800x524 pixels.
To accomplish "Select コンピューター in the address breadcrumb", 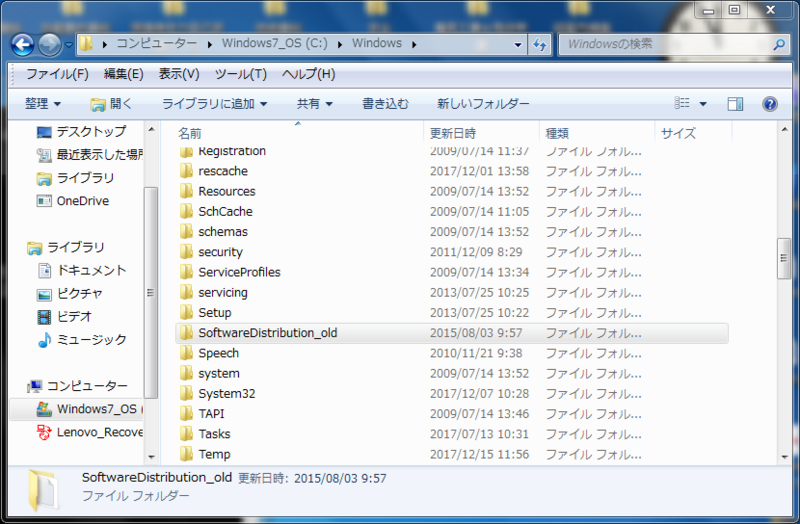I will tap(157, 43).
